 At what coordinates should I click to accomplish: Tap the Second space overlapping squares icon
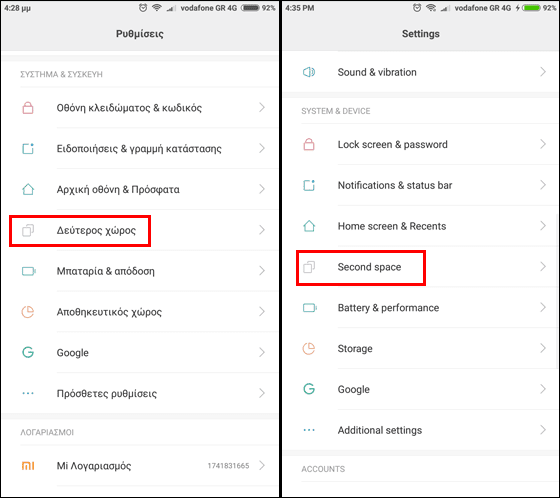tap(309, 267)
